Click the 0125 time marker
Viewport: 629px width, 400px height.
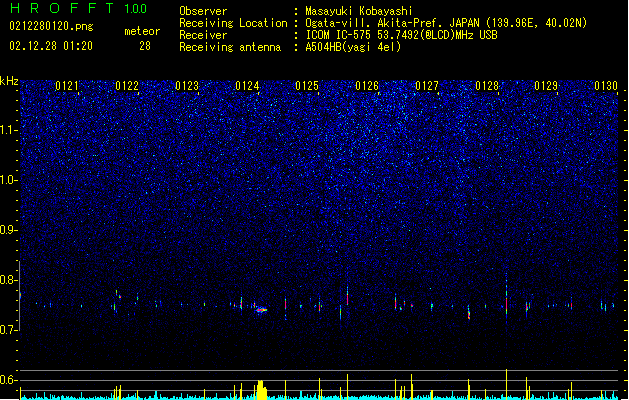pos(307,86)
